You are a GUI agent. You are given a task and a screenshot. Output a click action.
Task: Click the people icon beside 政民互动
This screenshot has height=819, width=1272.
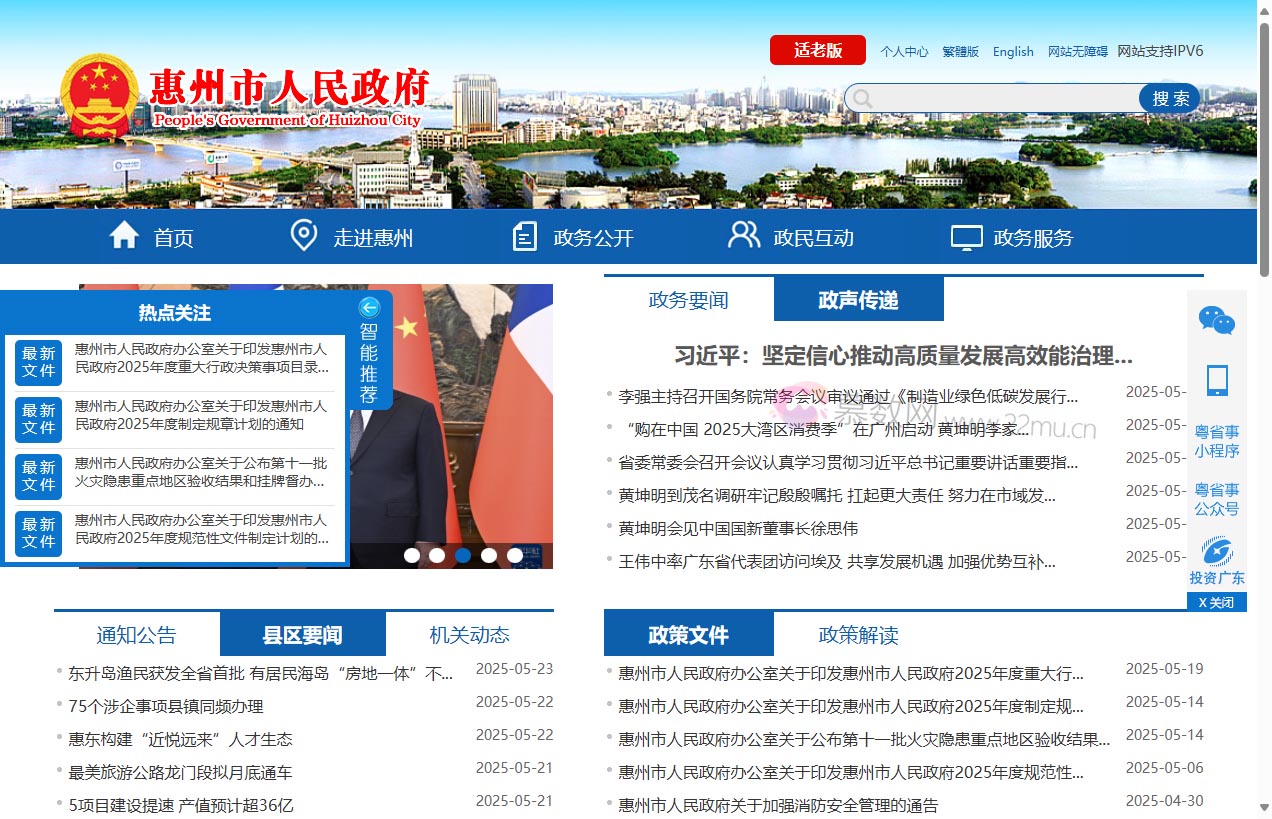click(x=744, y=234)
